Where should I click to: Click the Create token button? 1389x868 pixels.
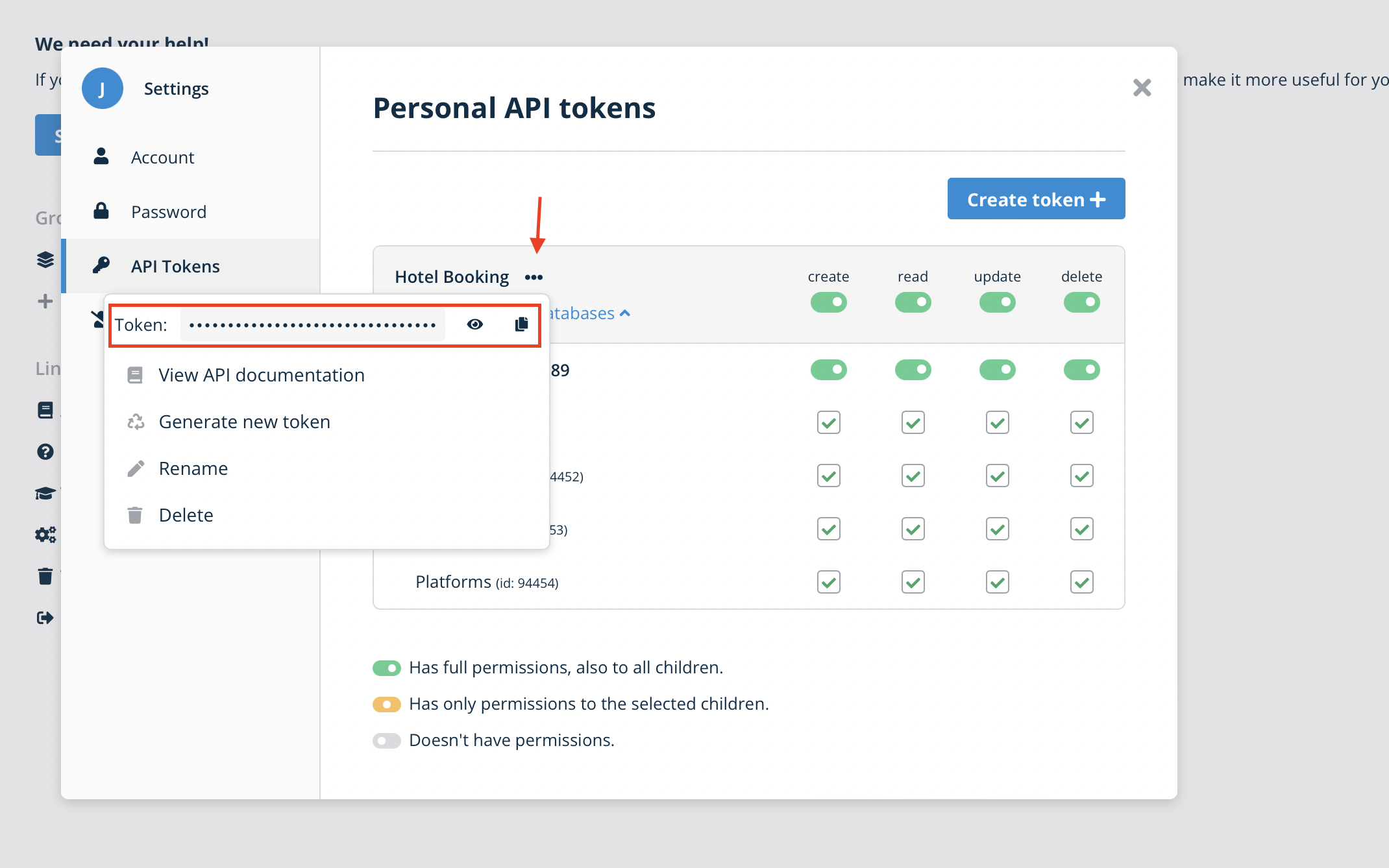pyautogui.click(x=1036, y=199)
